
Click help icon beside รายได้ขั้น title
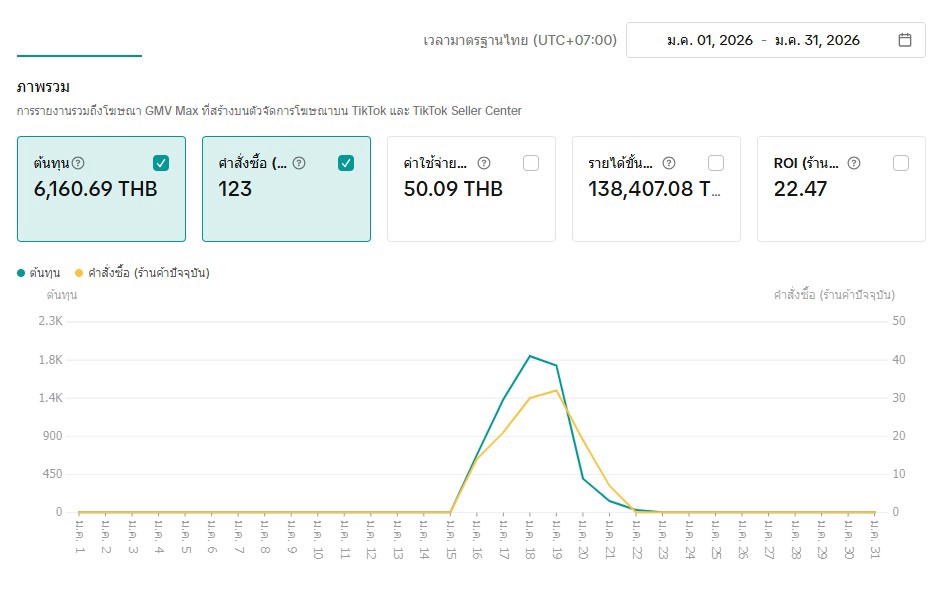(669, 163)
